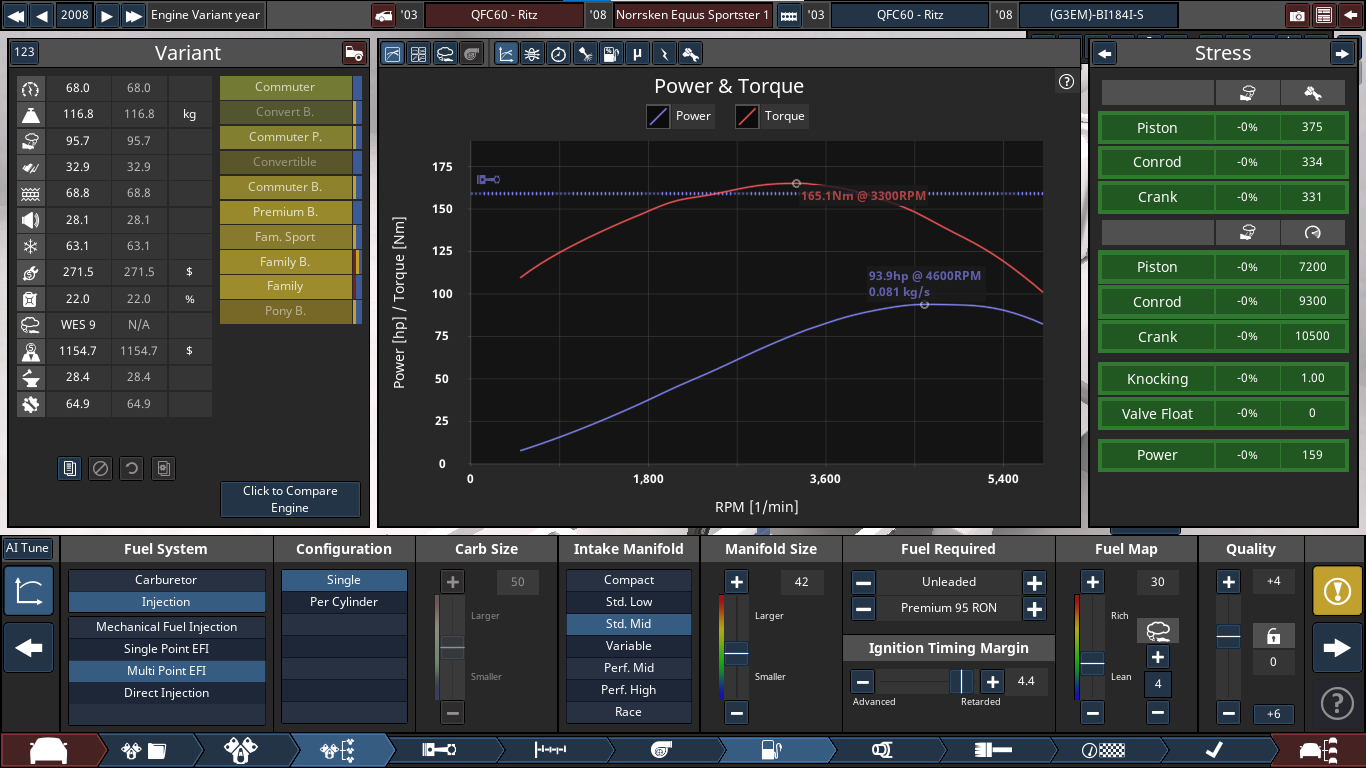Go to previous Stress panel page
This screenshot has height=768, width=1366.
click(x=1105, y=54)
